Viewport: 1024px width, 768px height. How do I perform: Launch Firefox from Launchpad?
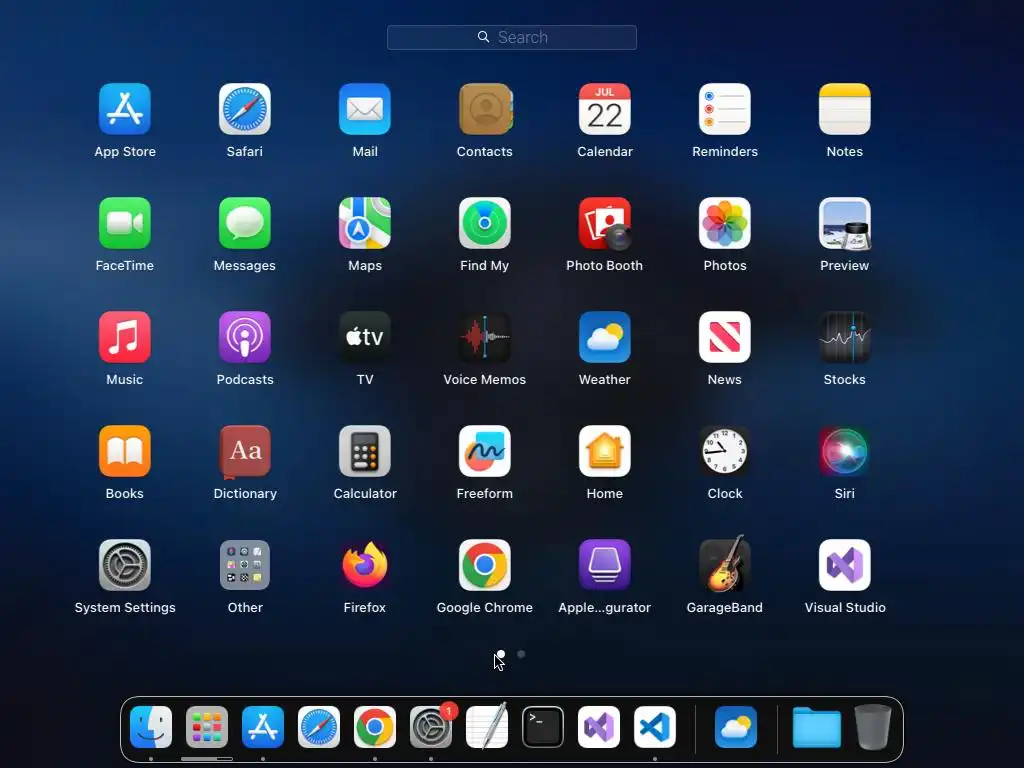pos(365,565)
